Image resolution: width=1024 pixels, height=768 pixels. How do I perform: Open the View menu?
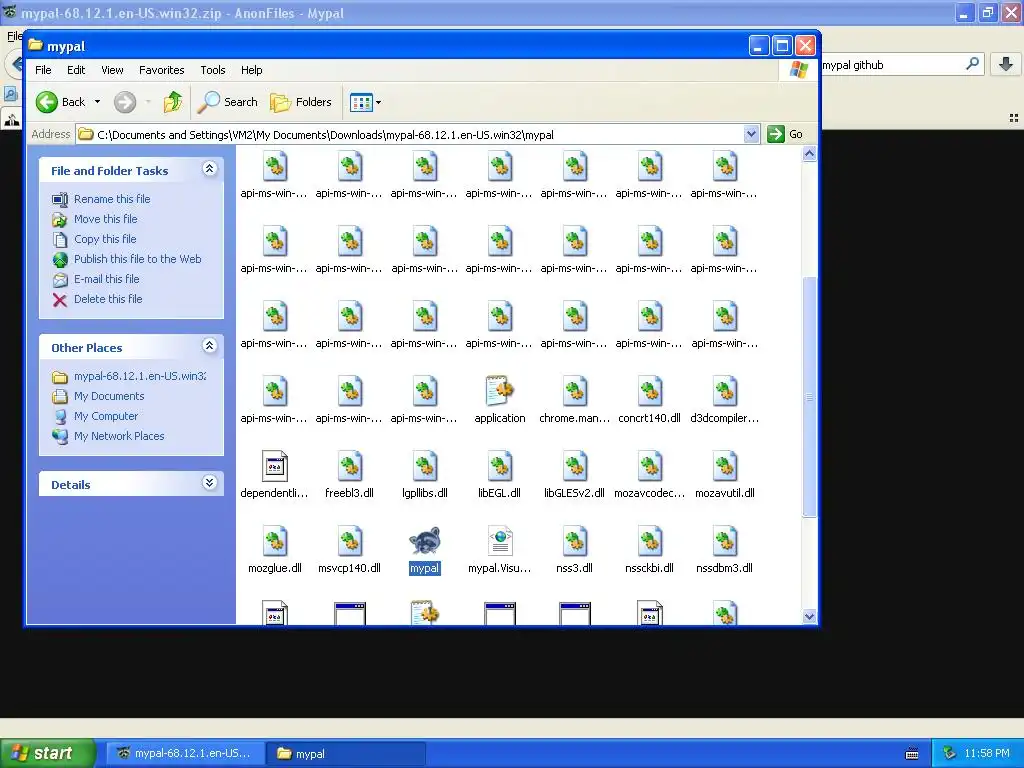coord(112,70)
